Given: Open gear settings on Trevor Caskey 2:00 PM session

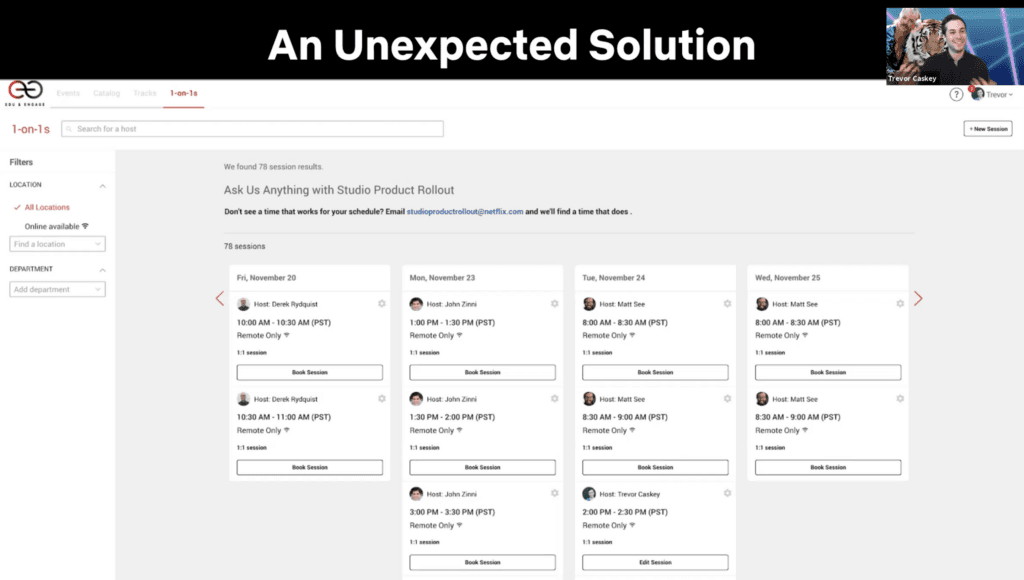Looking at the screenshot, I should (727, 493).
